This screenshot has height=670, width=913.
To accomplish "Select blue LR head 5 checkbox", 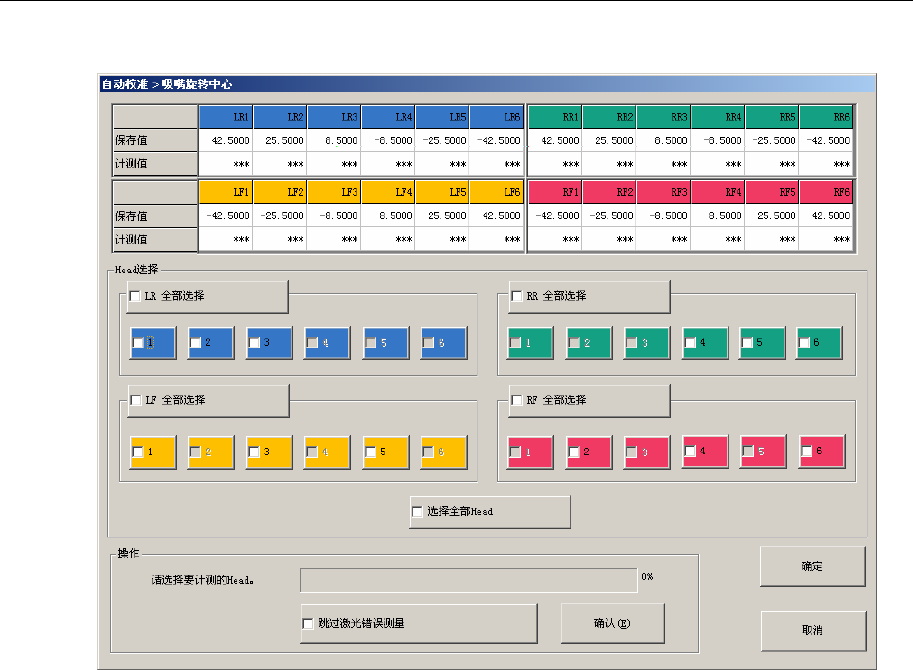I will [x=371, y=343].
